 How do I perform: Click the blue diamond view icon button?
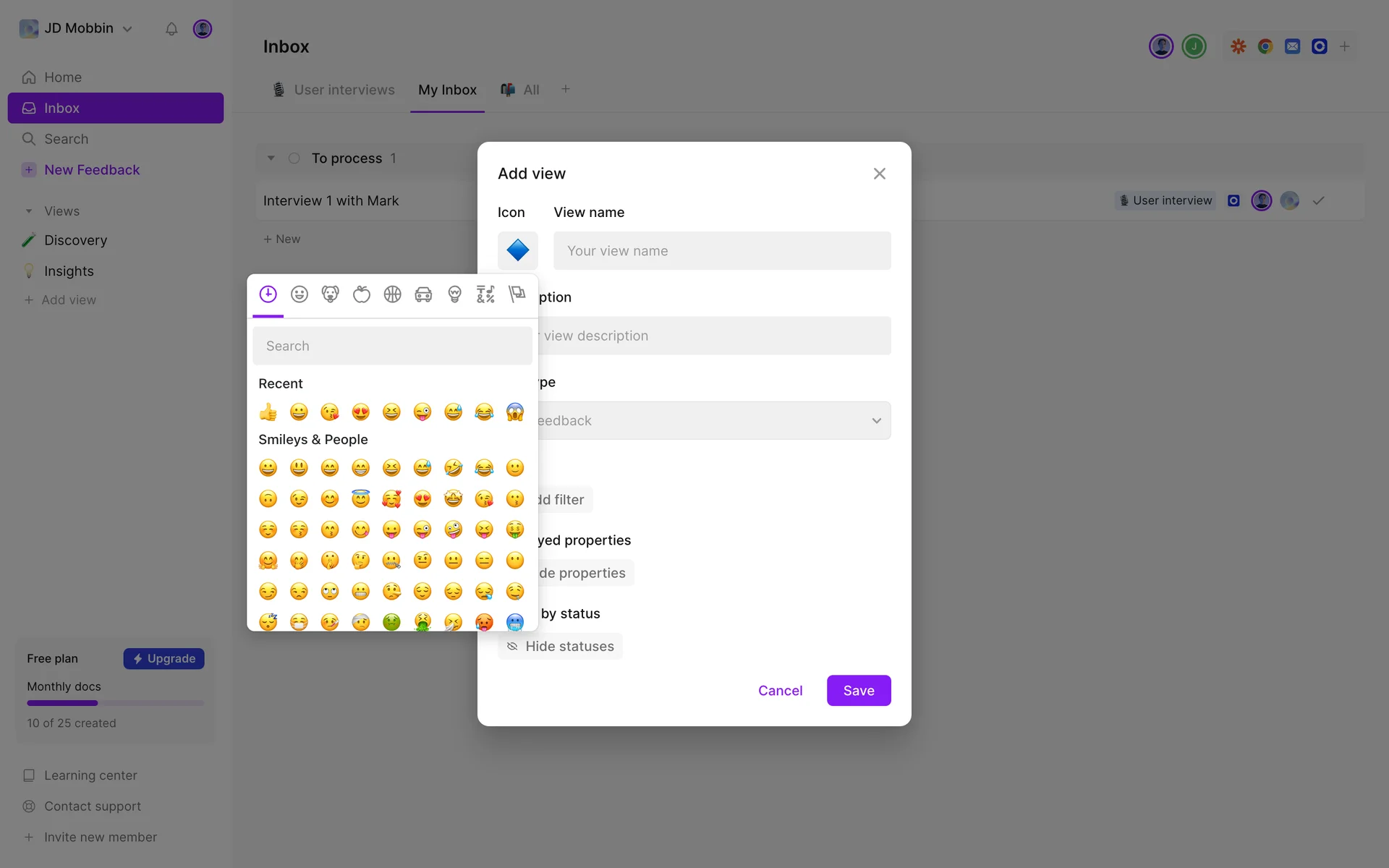(517, 250)
